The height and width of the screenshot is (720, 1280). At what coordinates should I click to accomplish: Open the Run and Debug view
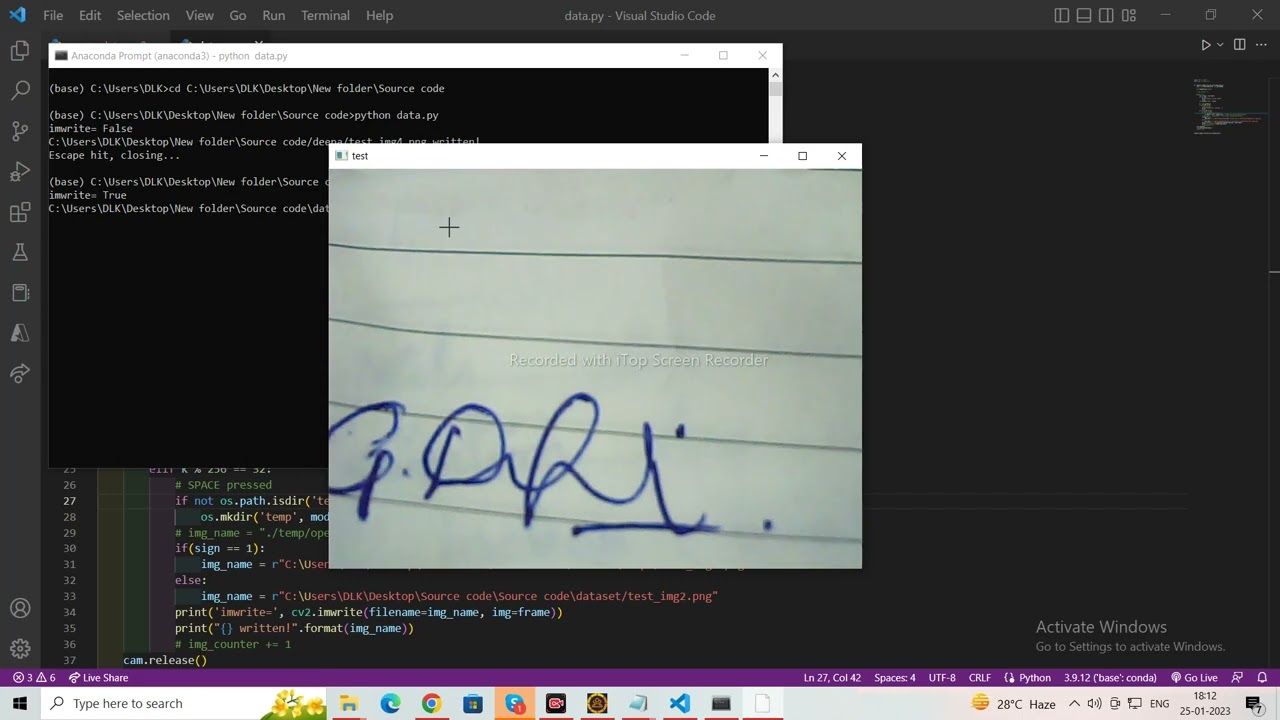20,172
